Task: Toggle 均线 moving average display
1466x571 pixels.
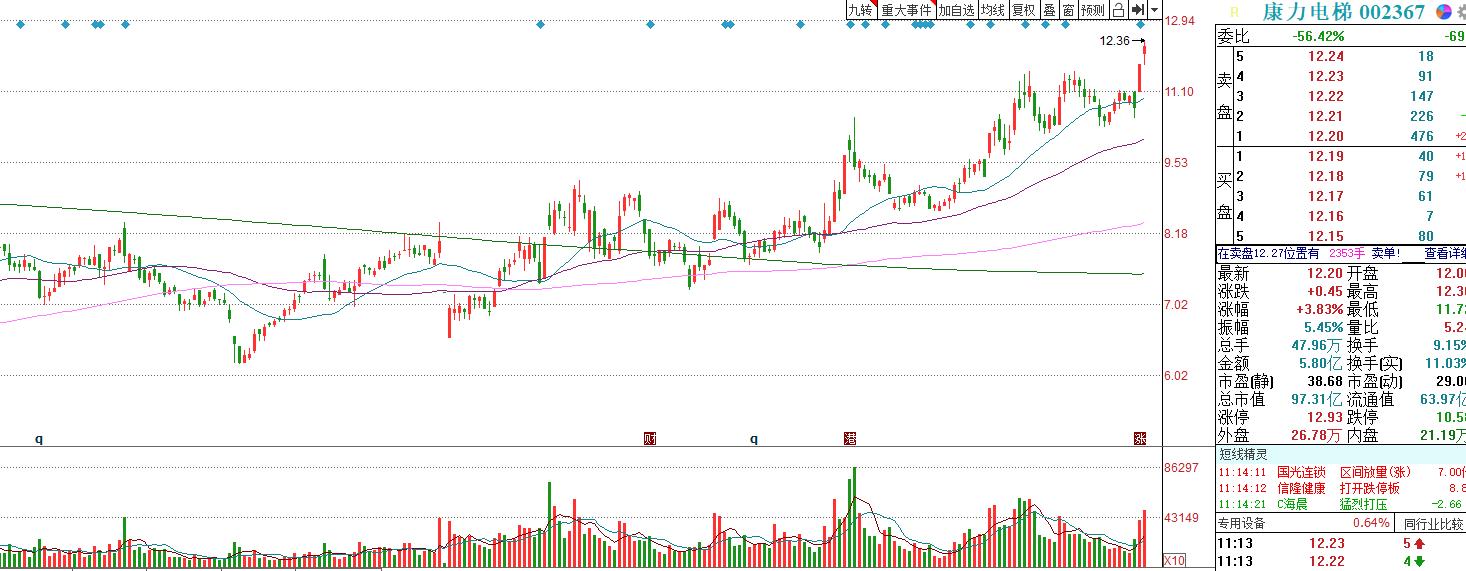Action: pos(992,10)
